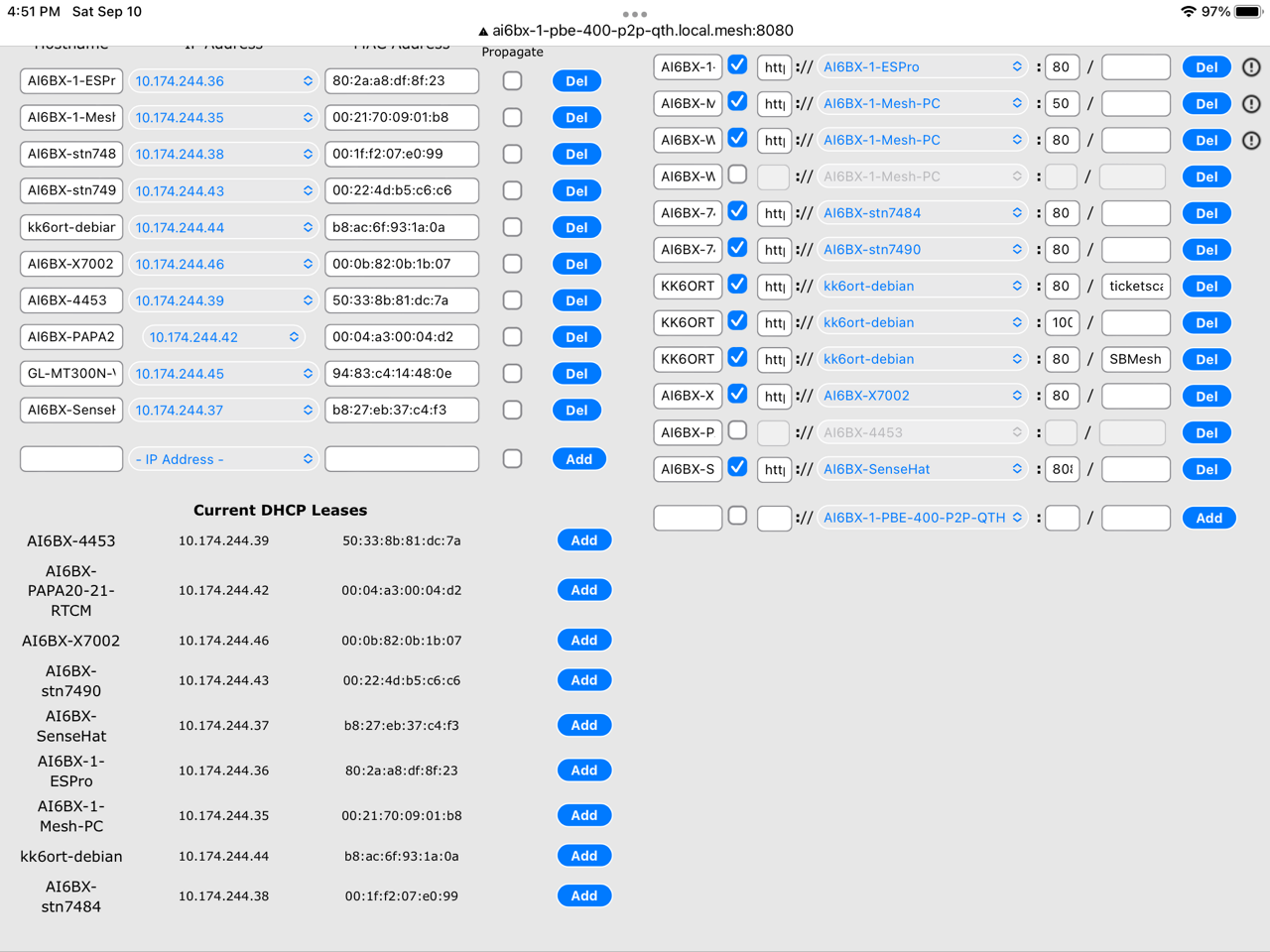Enable the disabled AI6BX-4453 service checkbox
The image size is (1270, 952).
737,431
